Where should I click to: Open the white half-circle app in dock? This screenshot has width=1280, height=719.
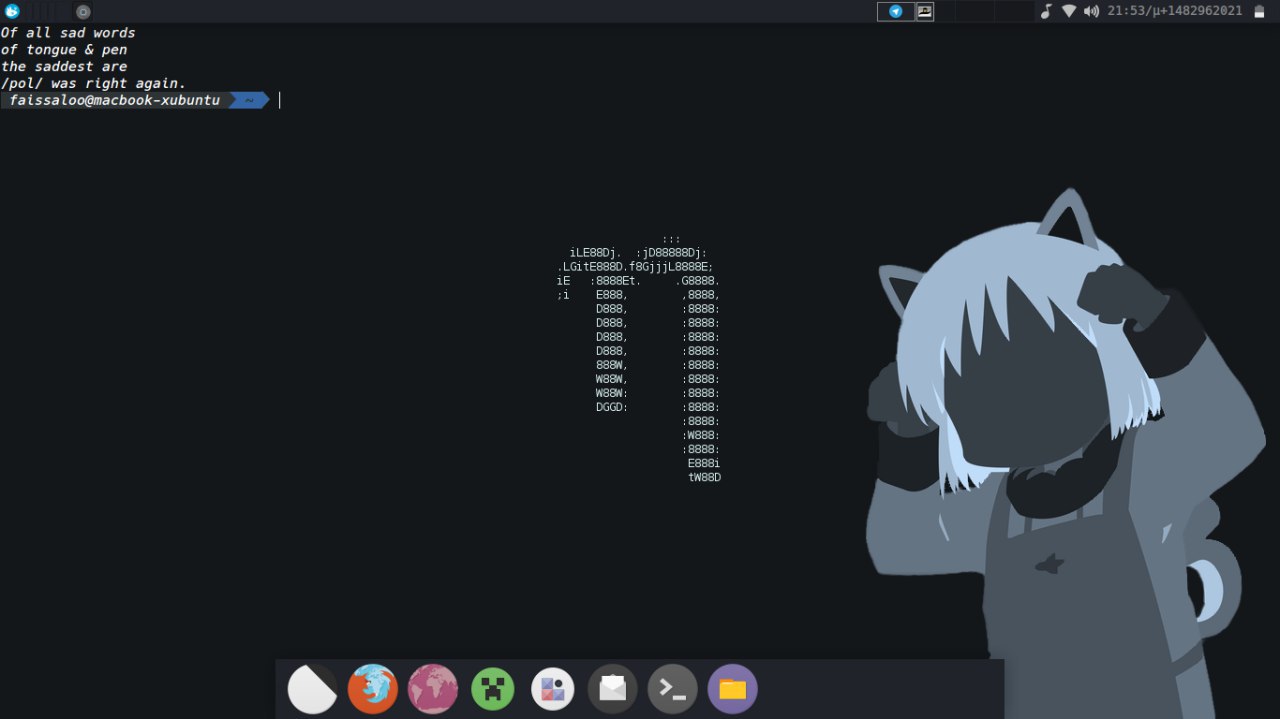coord(313,689)
